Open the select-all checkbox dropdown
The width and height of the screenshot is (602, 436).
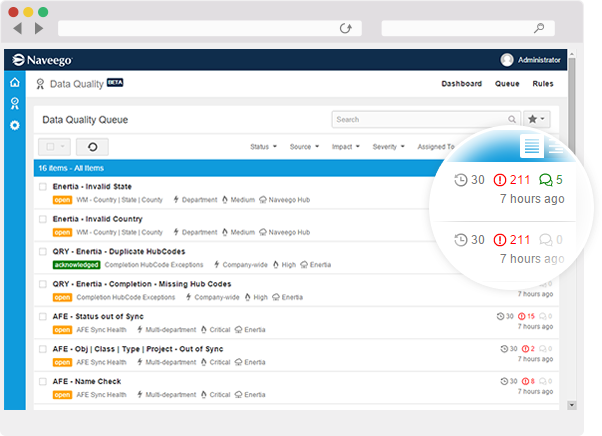pyautogui.click(x=54, y=147)
